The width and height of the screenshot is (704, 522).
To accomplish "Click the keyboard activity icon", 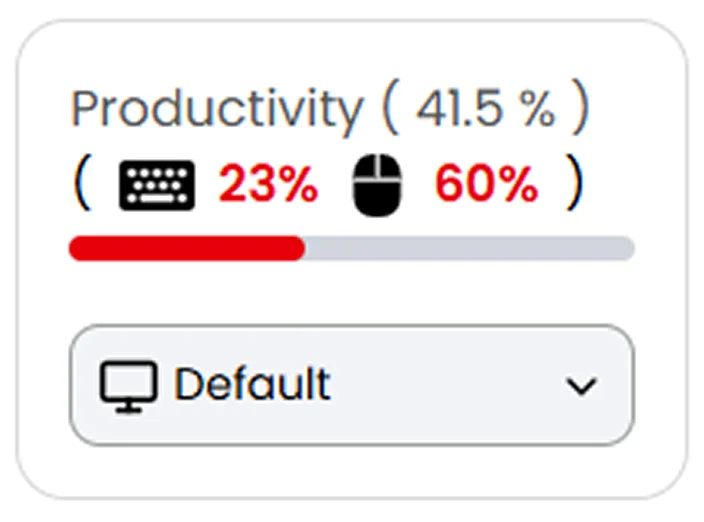I will click(158, 186).
